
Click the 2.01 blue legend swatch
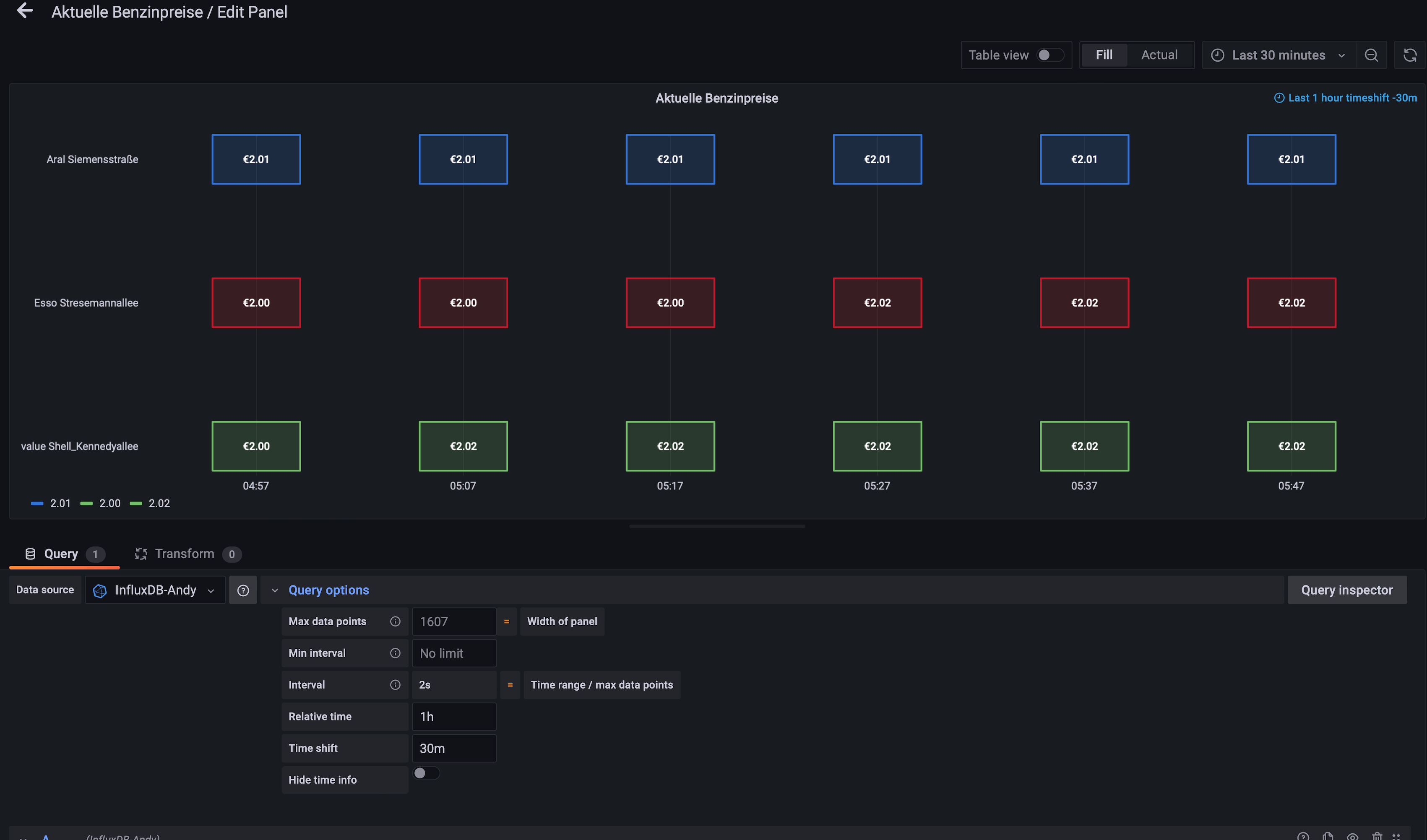click(x=37, y=503)
